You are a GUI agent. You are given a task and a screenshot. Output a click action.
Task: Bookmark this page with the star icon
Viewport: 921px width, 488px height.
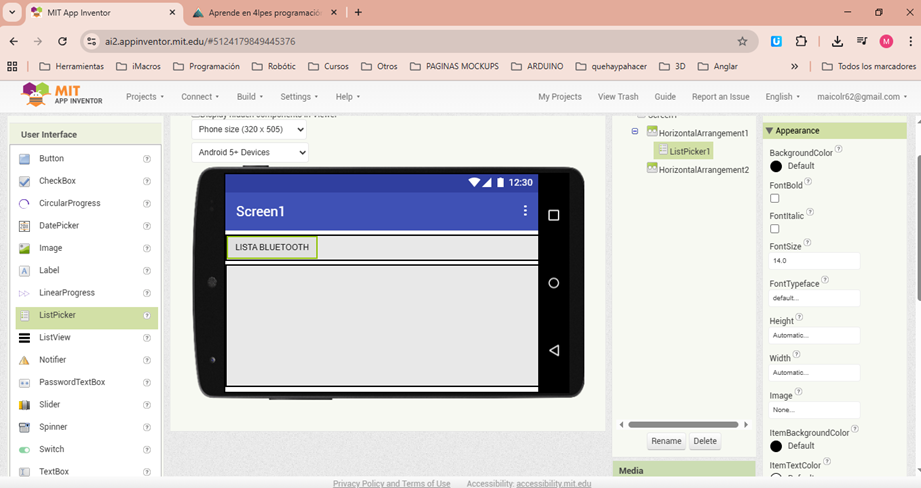click(742, 42)
